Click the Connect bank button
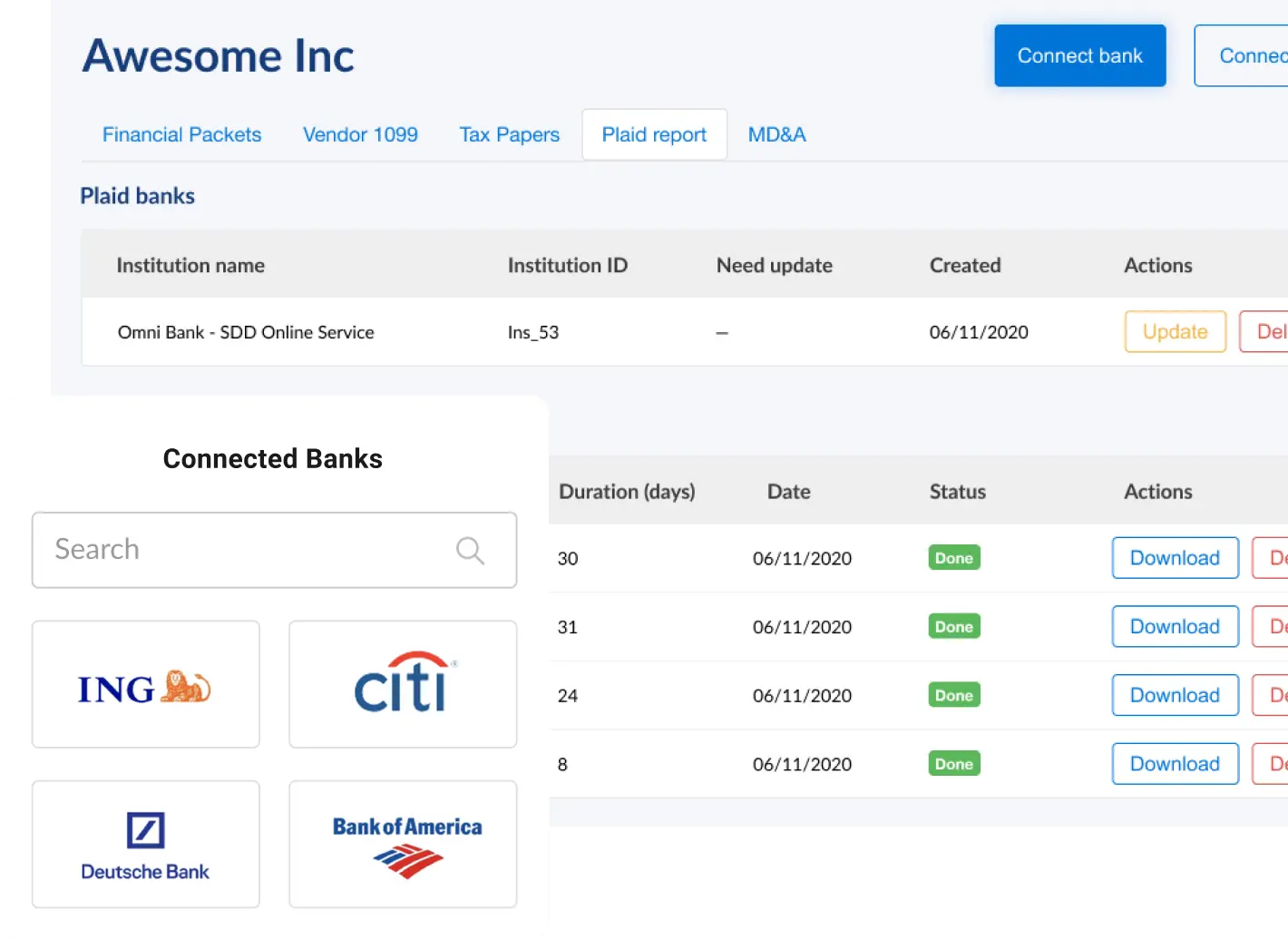Screen dimensions: 1288x940 1079,55
